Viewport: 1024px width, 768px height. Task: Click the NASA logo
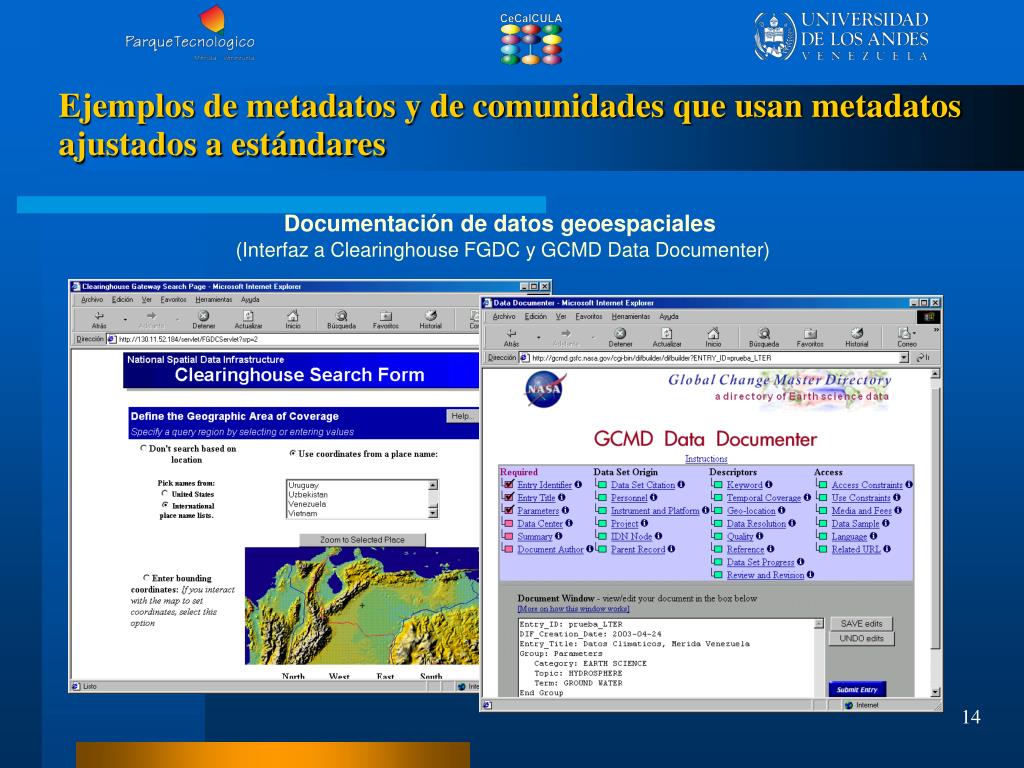pos(544,389)
